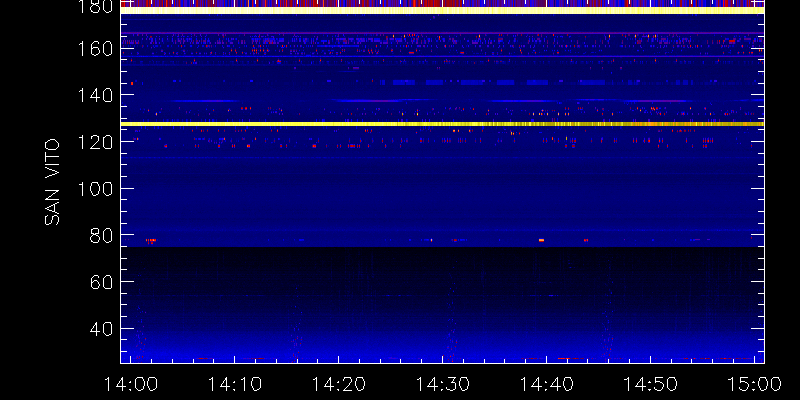Click the 40 frequency axis label

101,329
